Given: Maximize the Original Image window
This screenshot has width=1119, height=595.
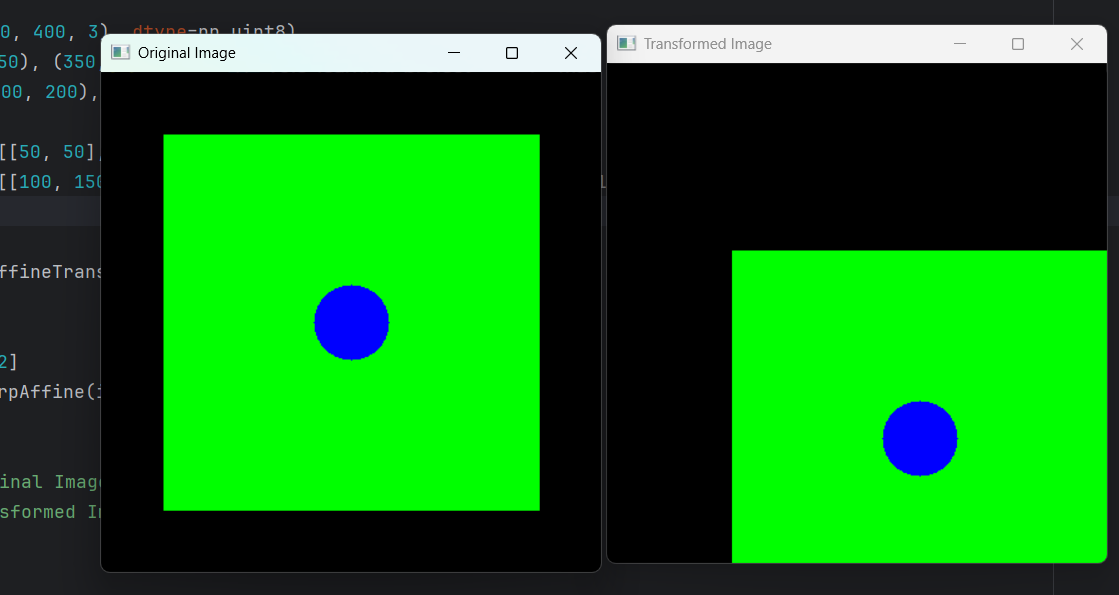Looking at the screenshot, I should coord(512,53).
